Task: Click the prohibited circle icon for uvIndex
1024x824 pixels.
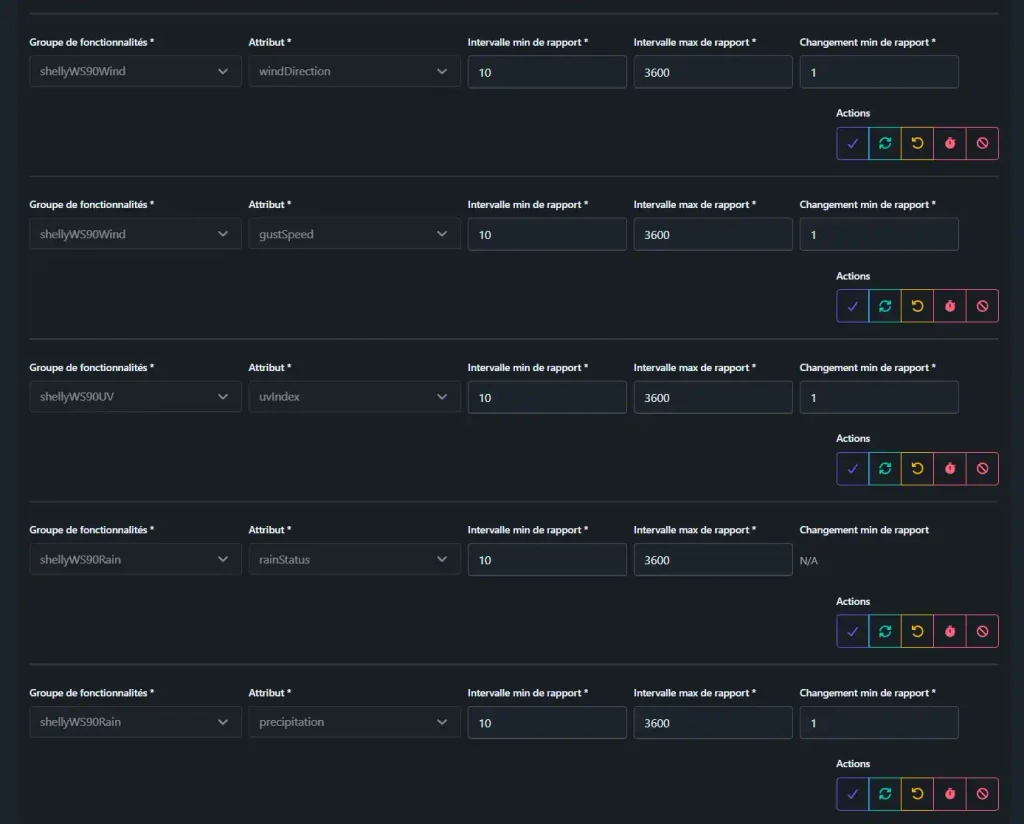Action: (982, 468)
